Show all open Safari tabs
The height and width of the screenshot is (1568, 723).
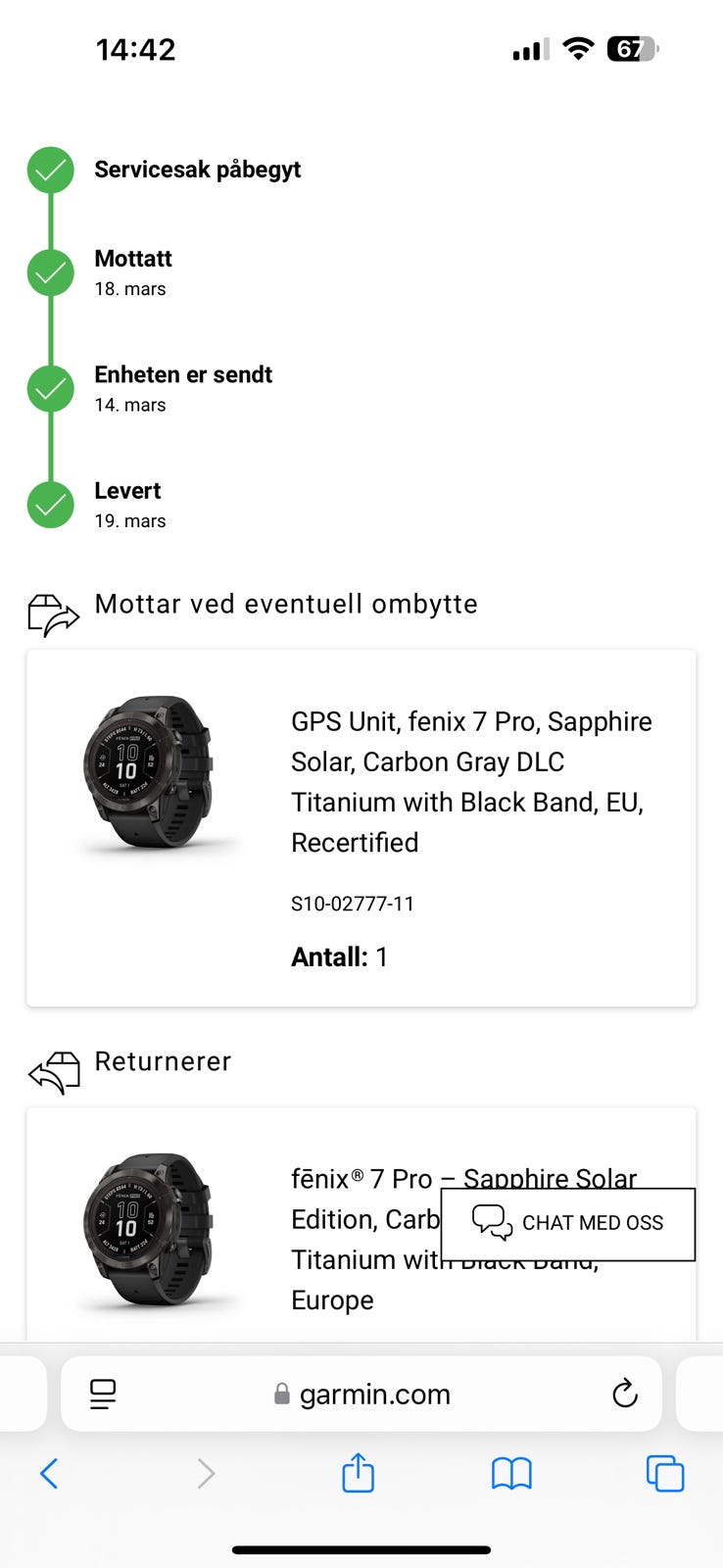665,1473
